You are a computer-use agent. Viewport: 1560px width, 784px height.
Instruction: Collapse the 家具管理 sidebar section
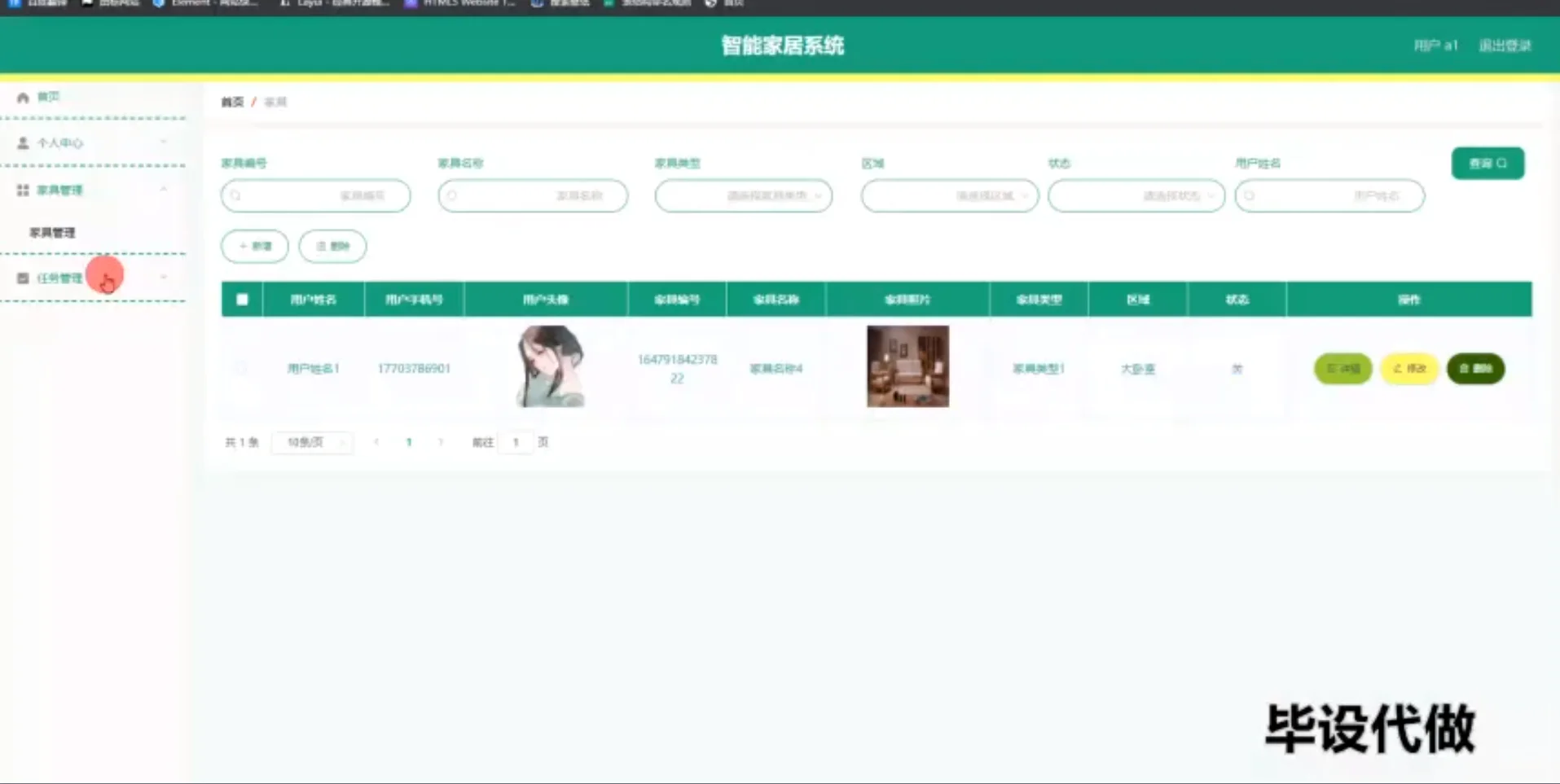[164, 190]
